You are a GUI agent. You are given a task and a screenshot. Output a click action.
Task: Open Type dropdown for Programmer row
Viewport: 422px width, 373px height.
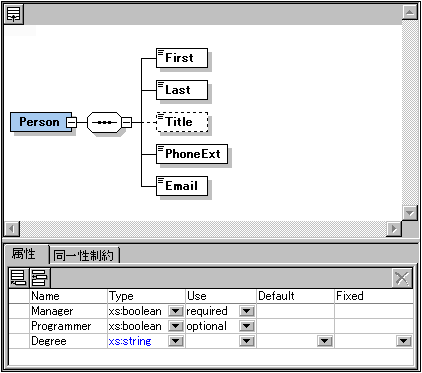[x=176, y=326]
